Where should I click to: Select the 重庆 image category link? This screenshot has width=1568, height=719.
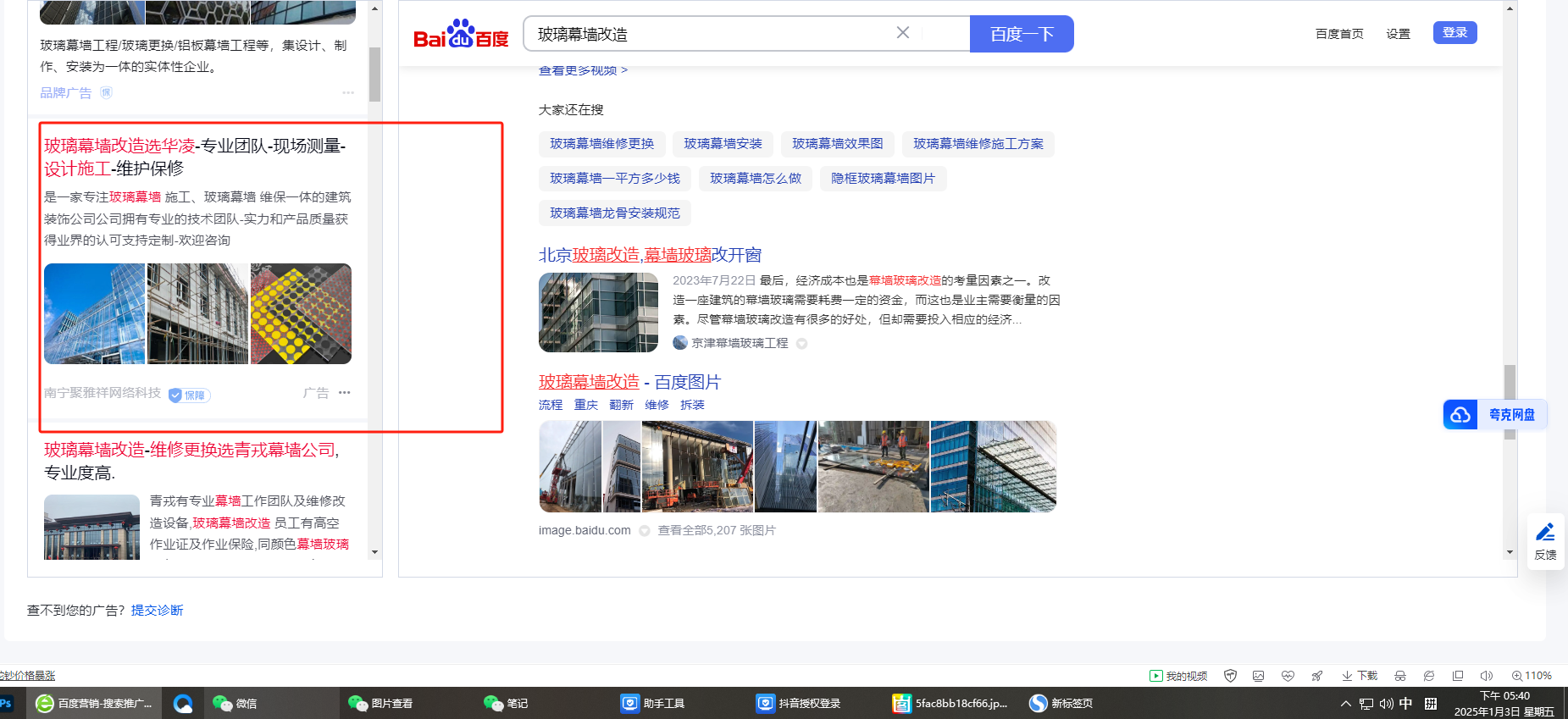[x=586, y=405]
